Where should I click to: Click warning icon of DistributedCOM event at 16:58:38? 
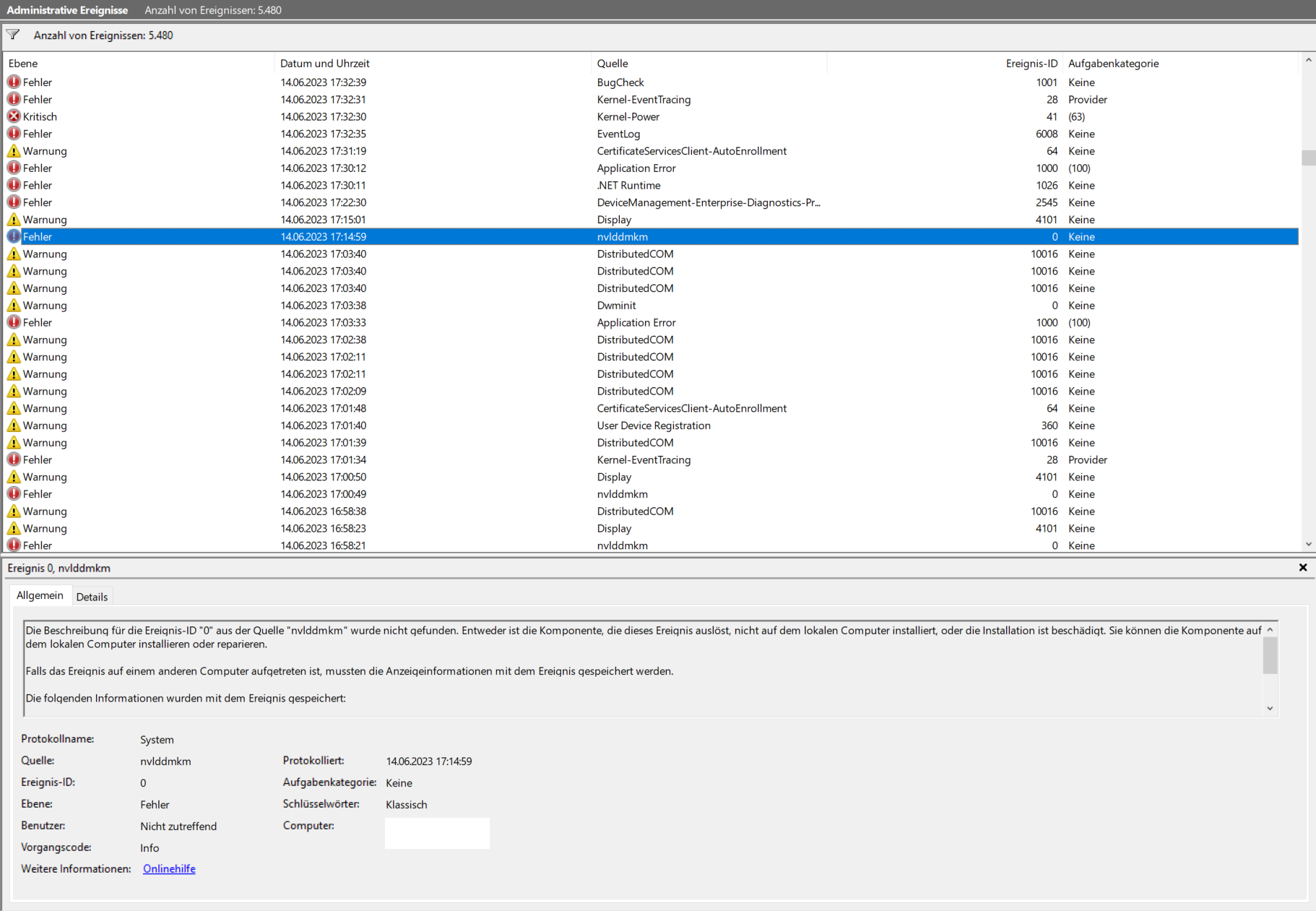pos(14,511)
